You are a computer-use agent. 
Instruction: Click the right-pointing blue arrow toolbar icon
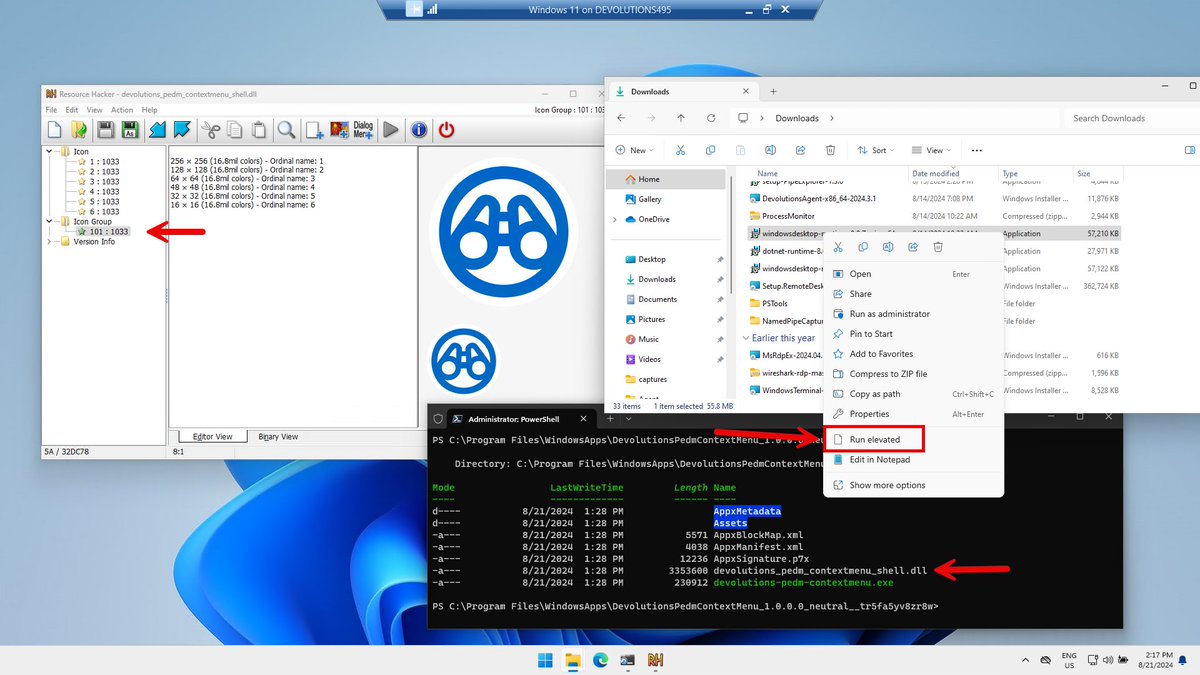[x=182, y=130]
